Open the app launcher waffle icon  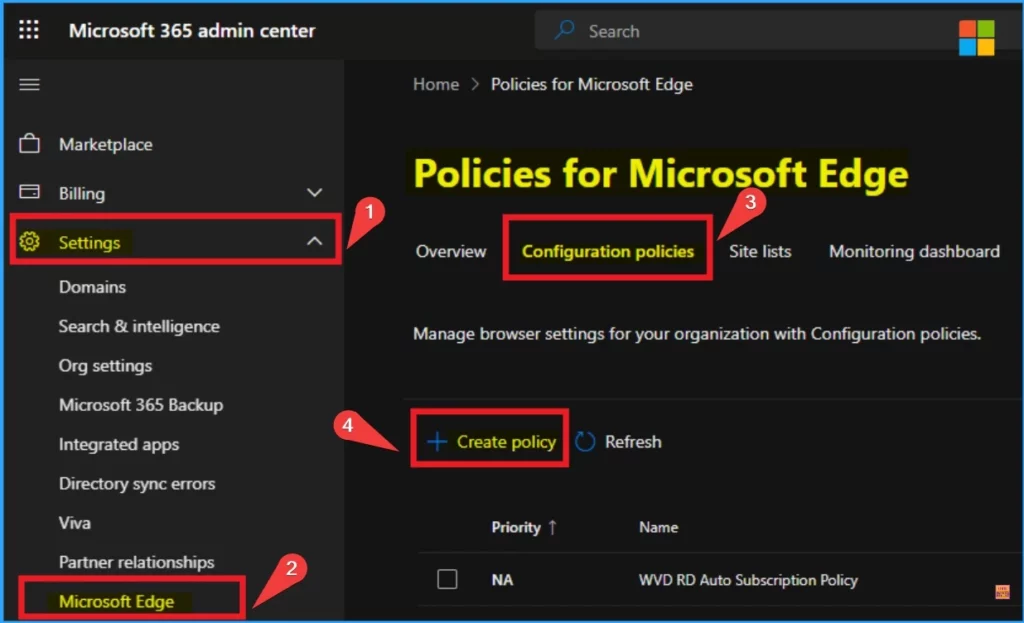point(29,30)
